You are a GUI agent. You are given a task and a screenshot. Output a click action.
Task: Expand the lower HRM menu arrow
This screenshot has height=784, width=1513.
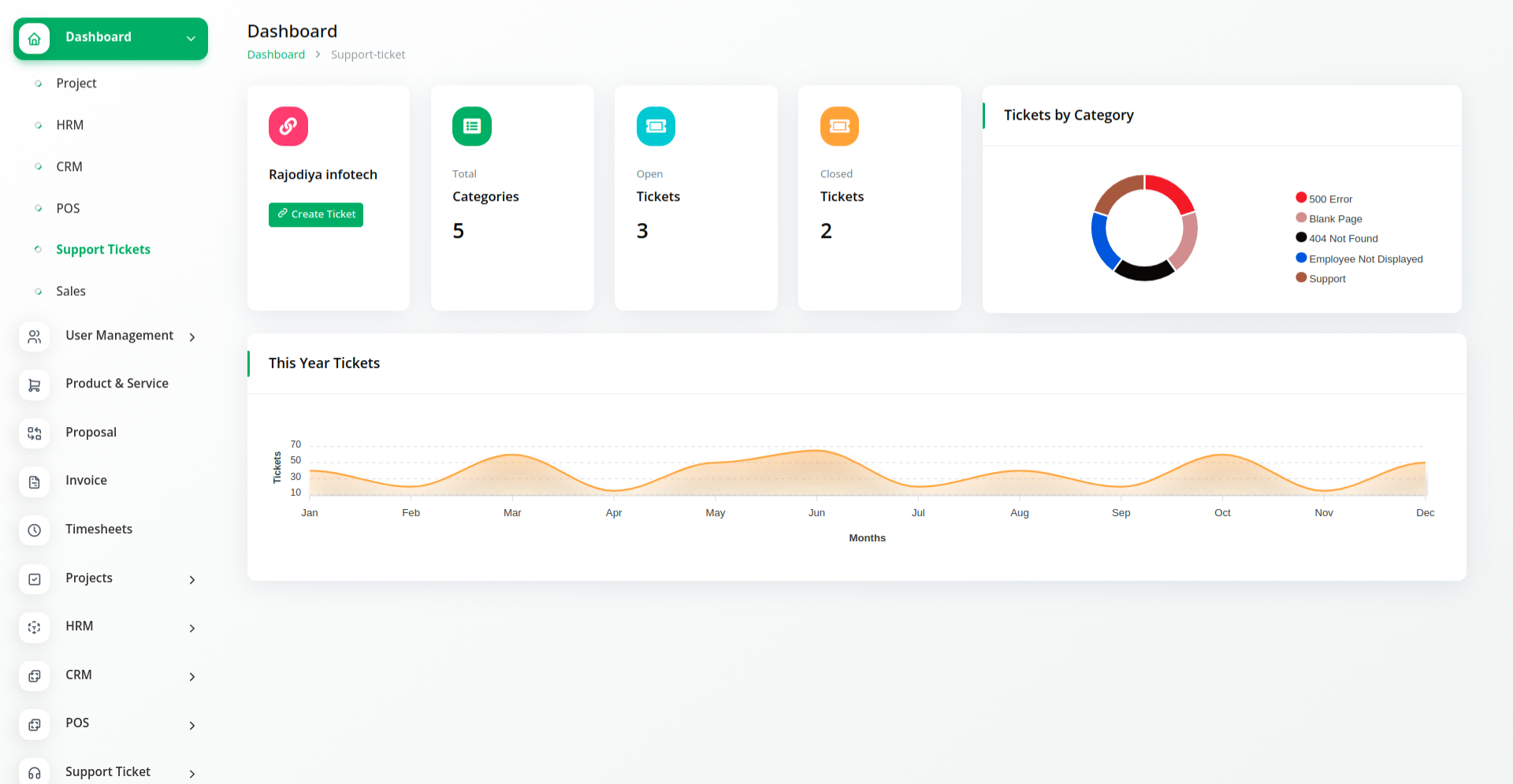(x=192, y=628)
